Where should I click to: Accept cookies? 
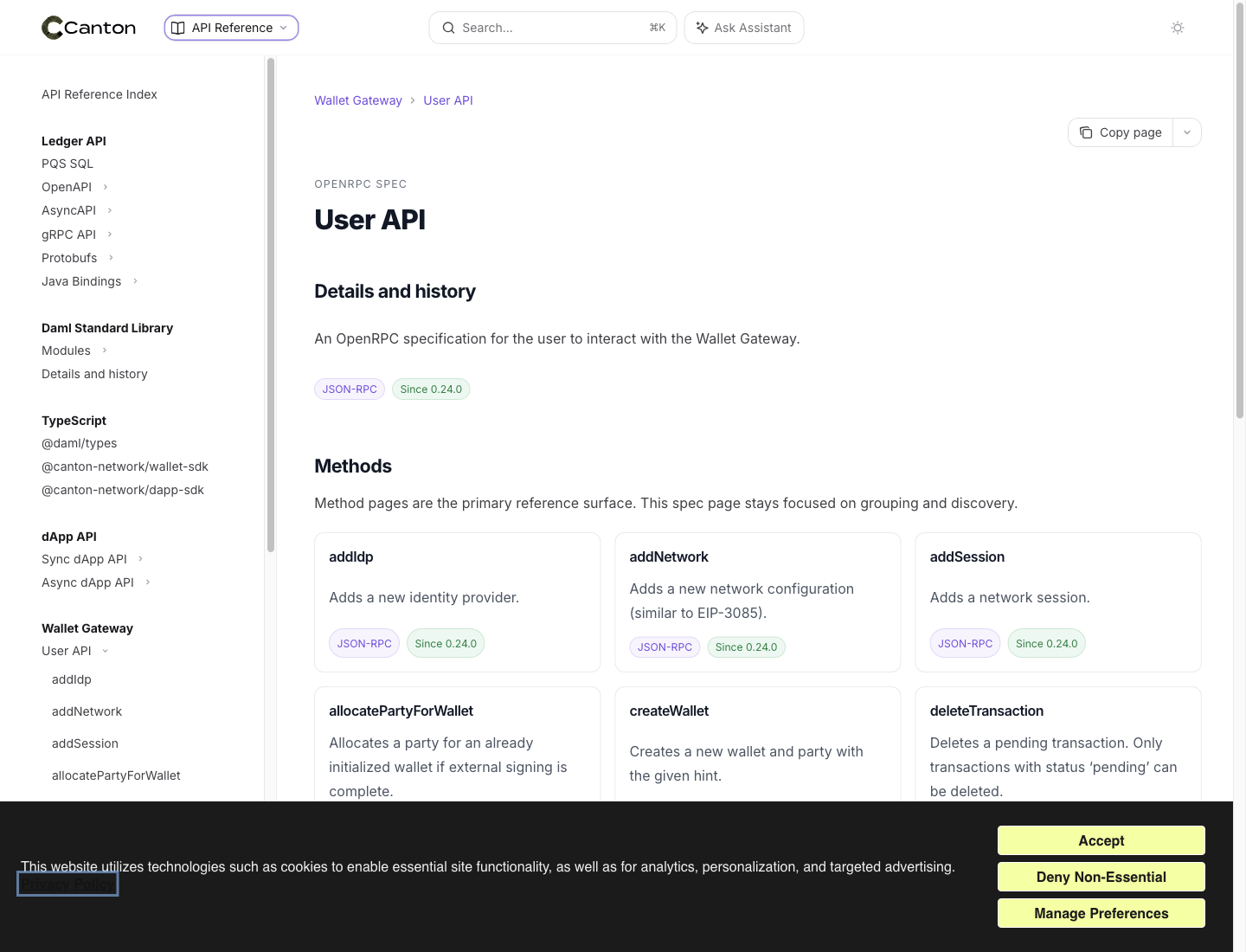(x=1101, y=840)
